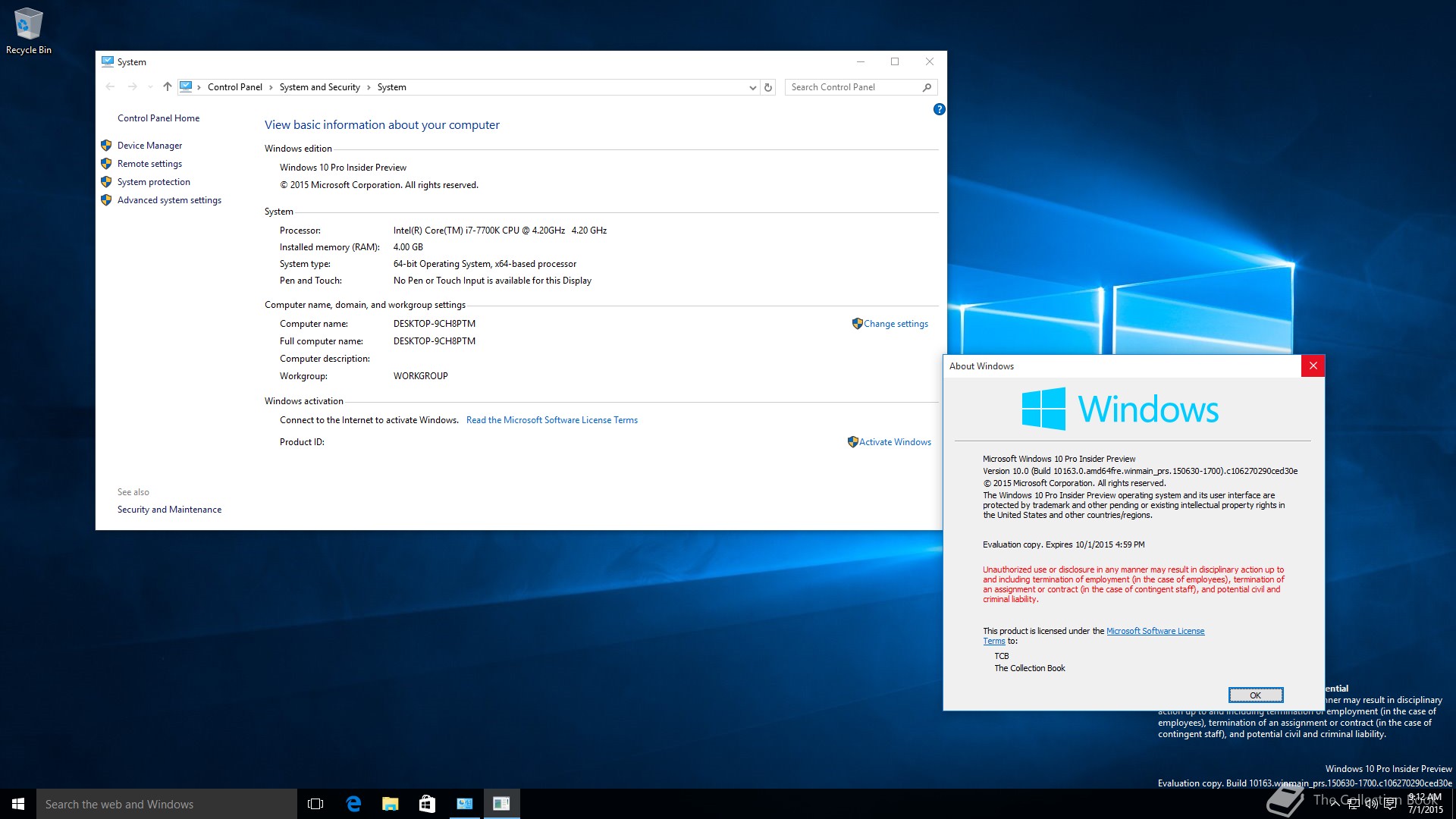Click the System window title icon
The image size is (1456, 819).
pos(108,61)
